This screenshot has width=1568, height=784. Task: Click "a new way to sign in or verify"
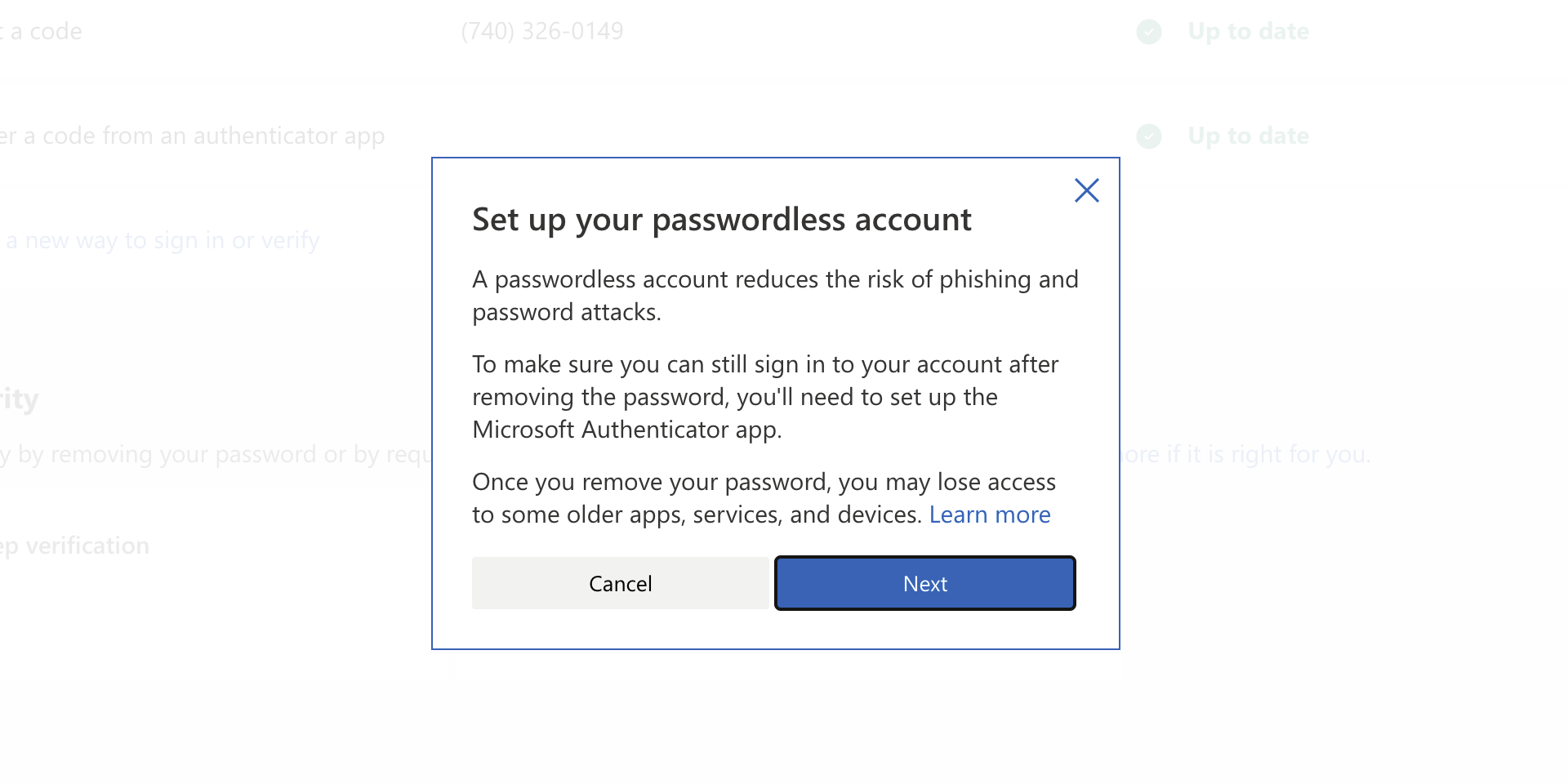click(x=160, y=240)
